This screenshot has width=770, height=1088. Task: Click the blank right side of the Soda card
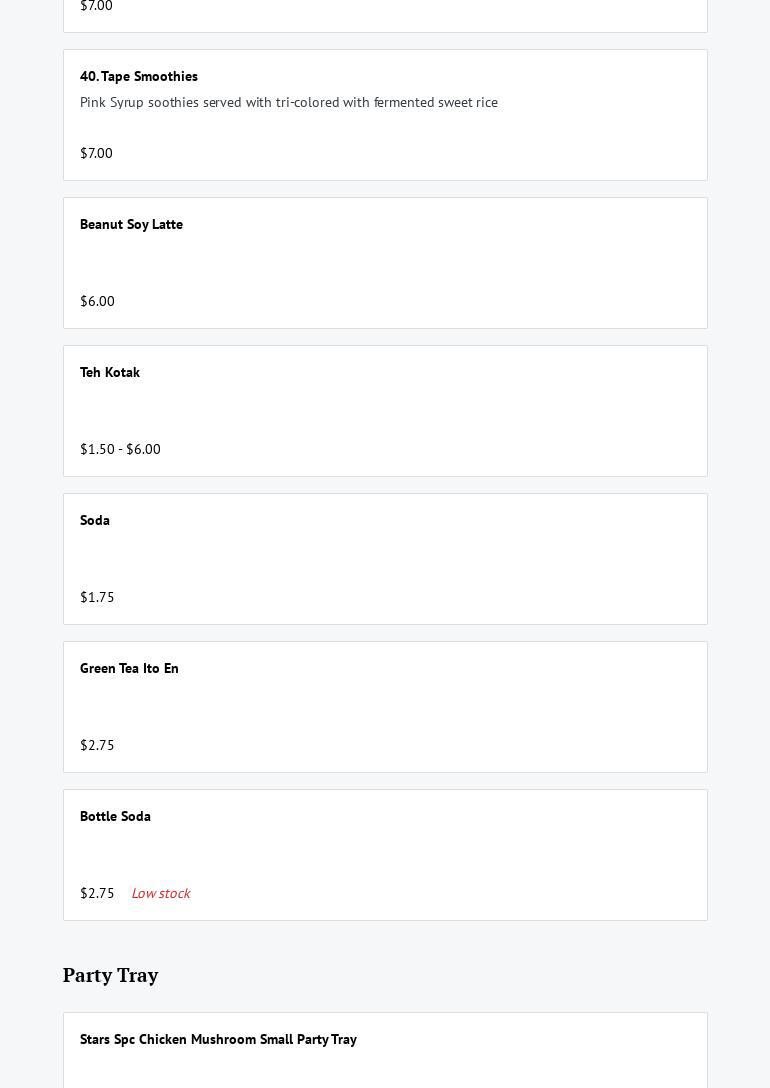click(x=550, y=559)
